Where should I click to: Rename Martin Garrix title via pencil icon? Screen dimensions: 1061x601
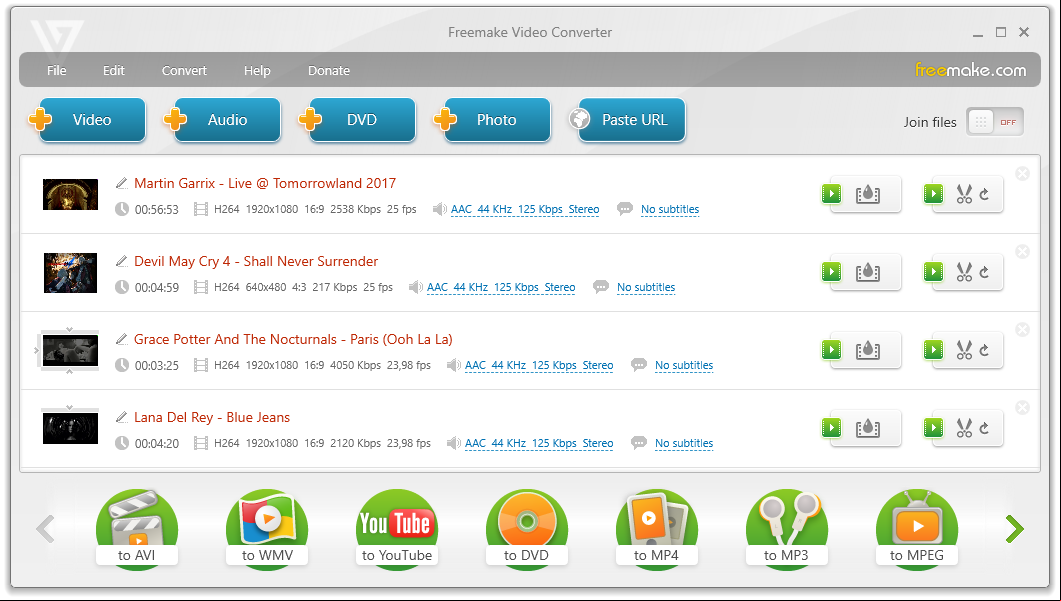click(121, 183)
